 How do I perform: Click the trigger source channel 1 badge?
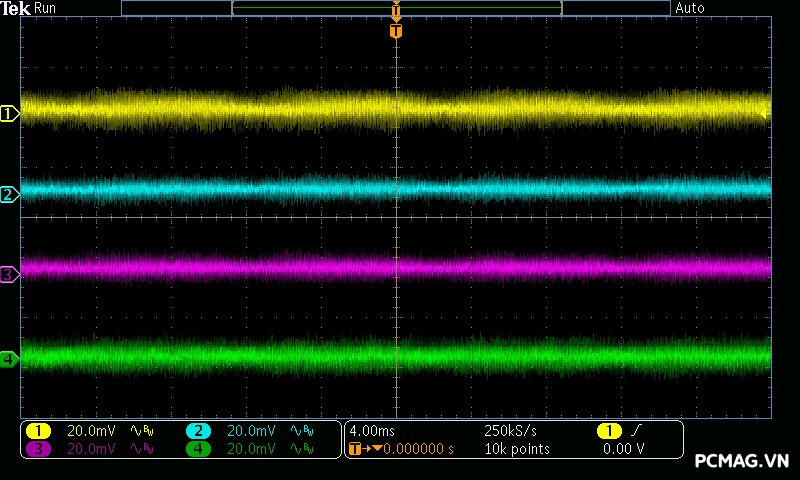(x=609, y=431)
